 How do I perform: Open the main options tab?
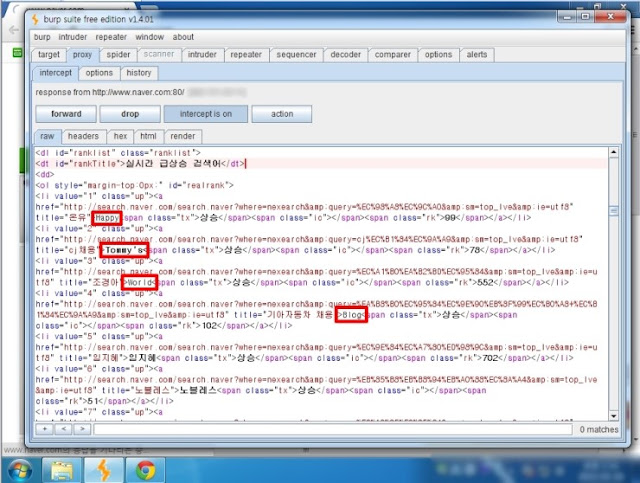click(x=438, y=55)
